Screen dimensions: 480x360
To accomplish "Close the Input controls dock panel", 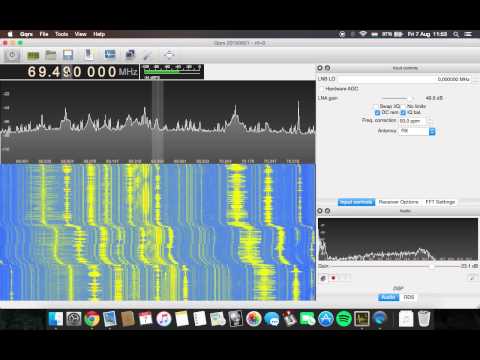I will [320, 68].
